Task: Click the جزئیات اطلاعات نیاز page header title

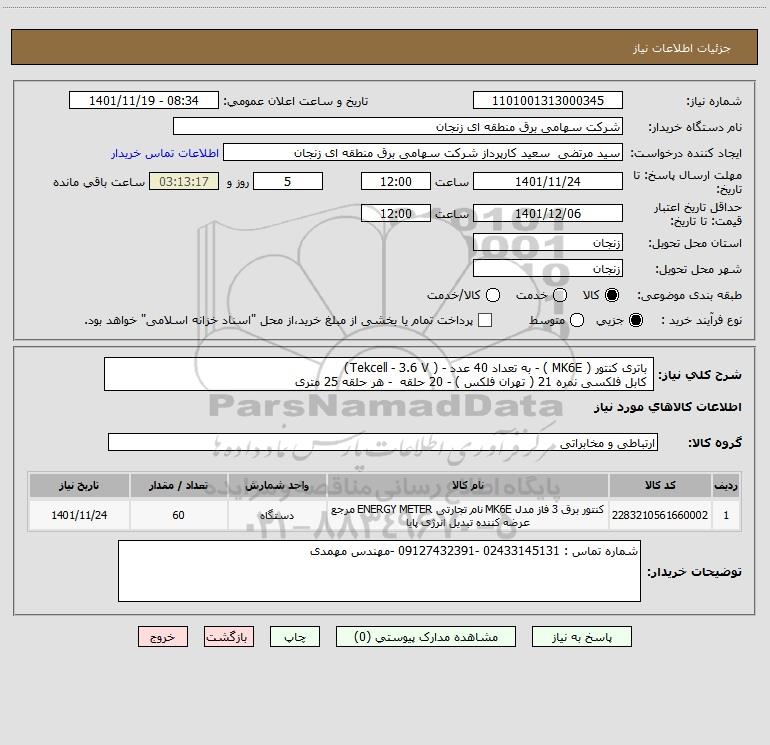Action: pos(682,48)
